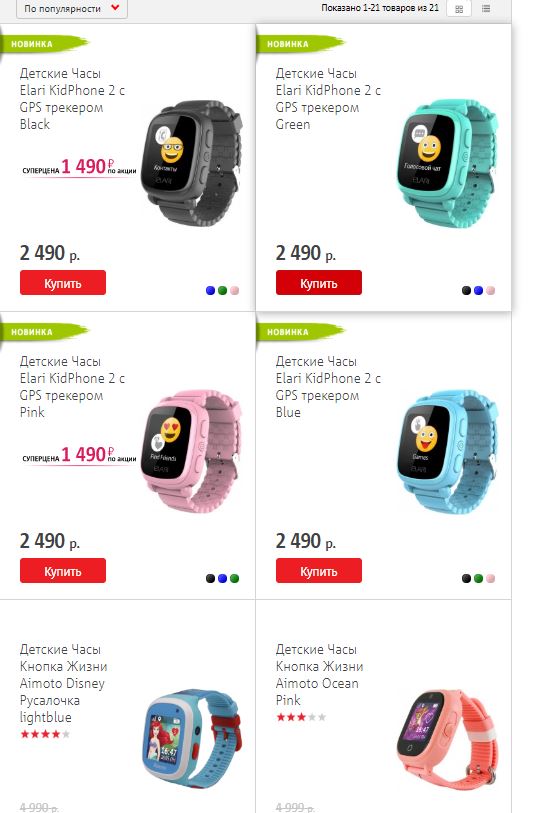Pick green swatch under Black KidPhone card
Viewport: 539px width, 813px height.
pyautogui.click(x=222, y=290)
